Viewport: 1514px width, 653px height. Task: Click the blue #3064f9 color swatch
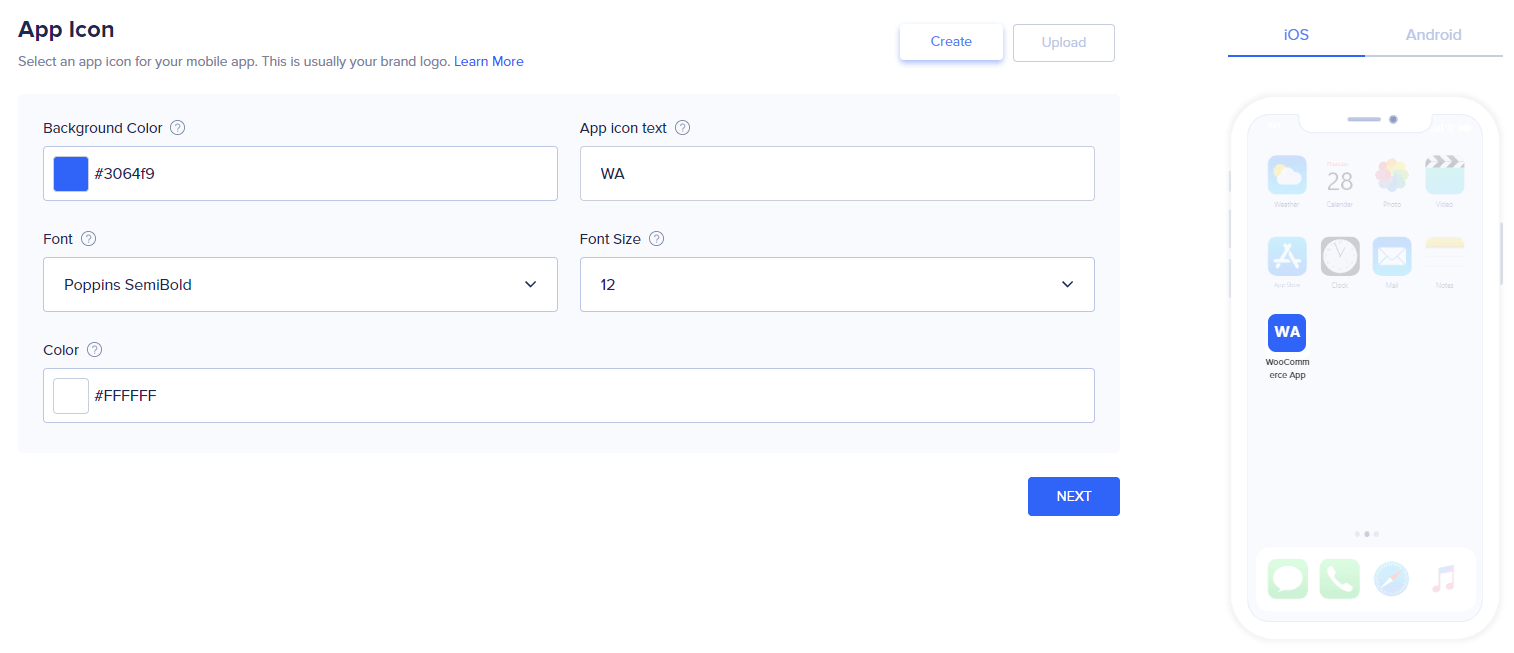[x=70, y=173]
